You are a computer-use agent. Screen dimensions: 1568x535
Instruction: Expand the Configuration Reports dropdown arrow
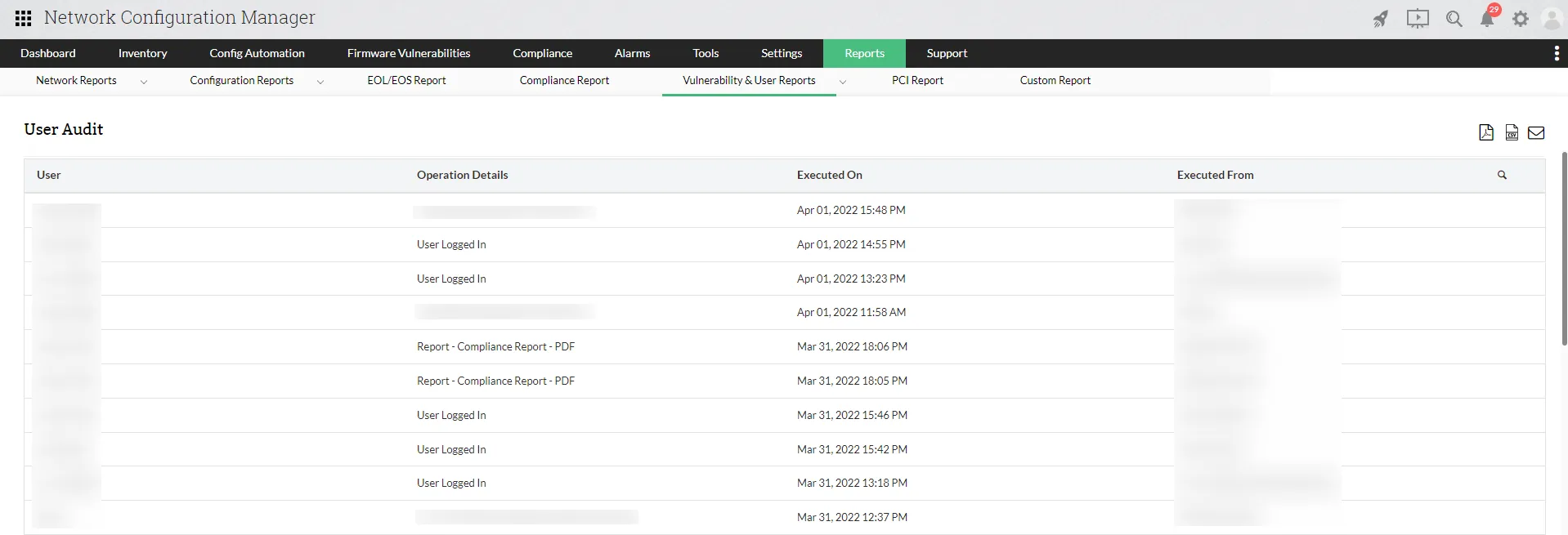pos(320,82)
